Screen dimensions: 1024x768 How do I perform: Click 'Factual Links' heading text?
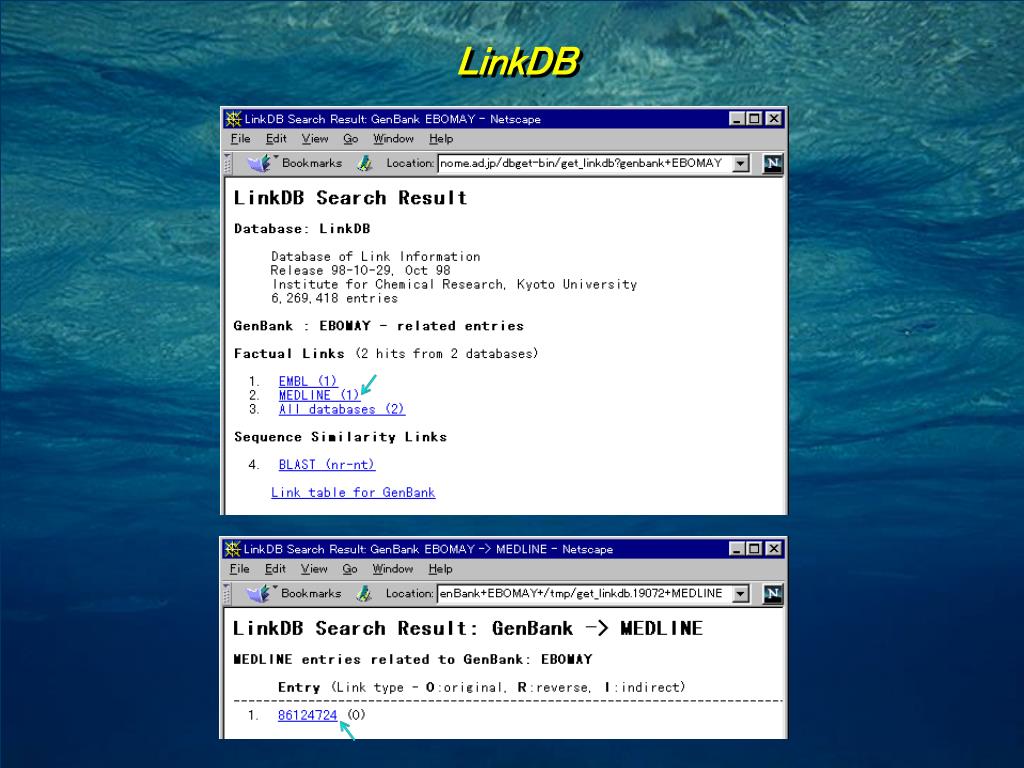point(289,354)
